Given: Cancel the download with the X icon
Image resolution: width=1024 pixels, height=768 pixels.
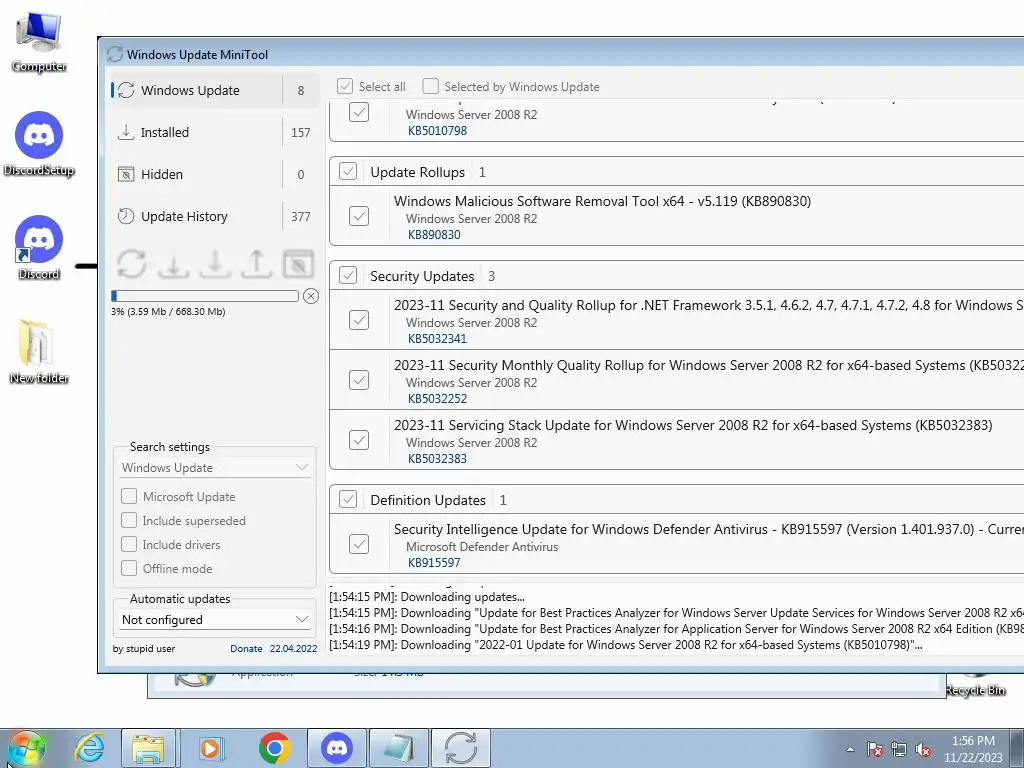Looking at the screenshot, I should point(311,296).
